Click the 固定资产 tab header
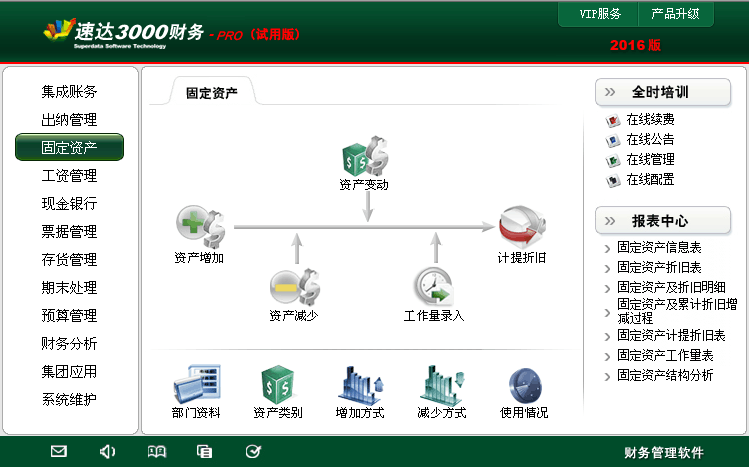 [x=212, y=92]
